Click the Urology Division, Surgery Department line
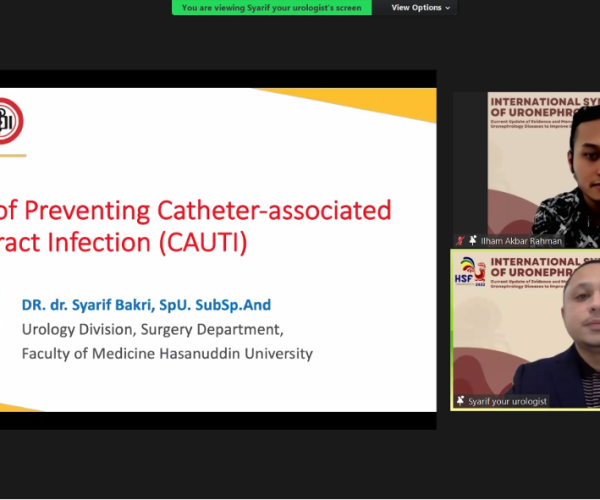 (153, 329)
